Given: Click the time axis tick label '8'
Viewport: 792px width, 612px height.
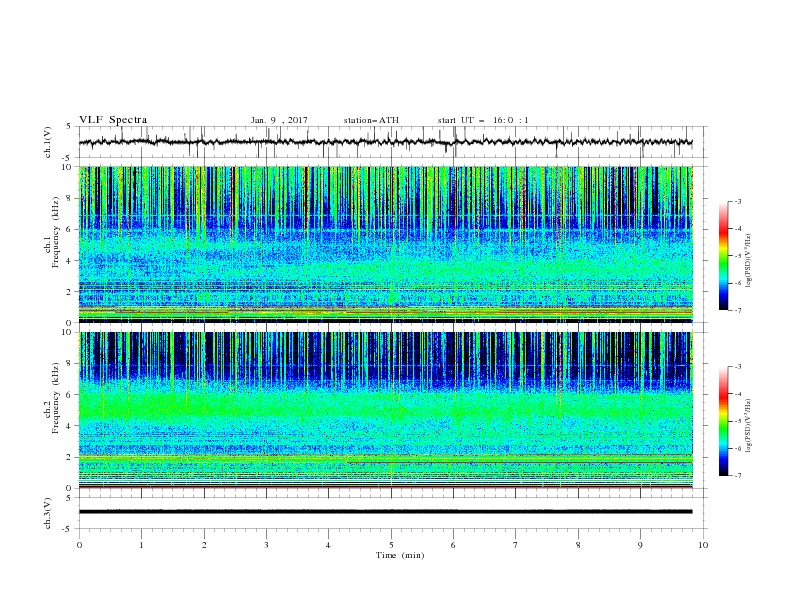Looking at the screenshot, I should 578,545.
